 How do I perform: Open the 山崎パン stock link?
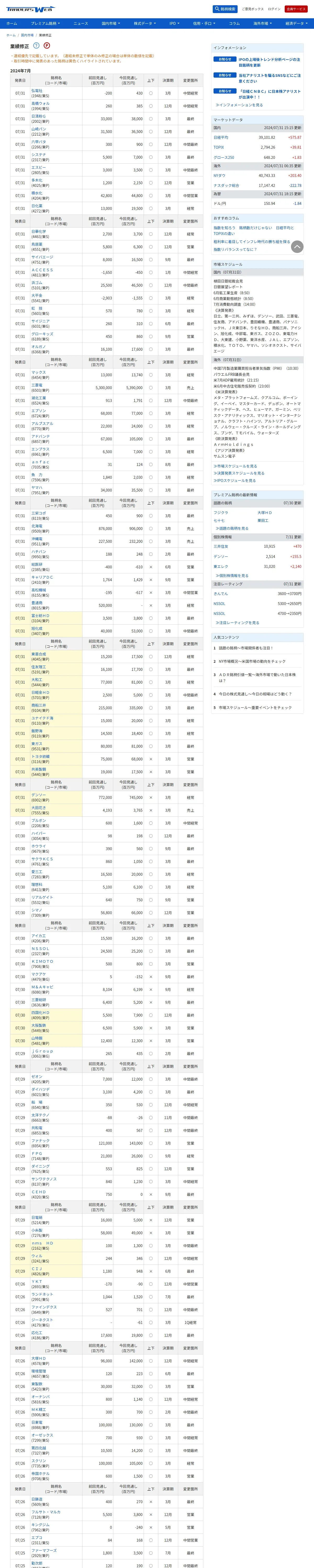coord(38,129)
